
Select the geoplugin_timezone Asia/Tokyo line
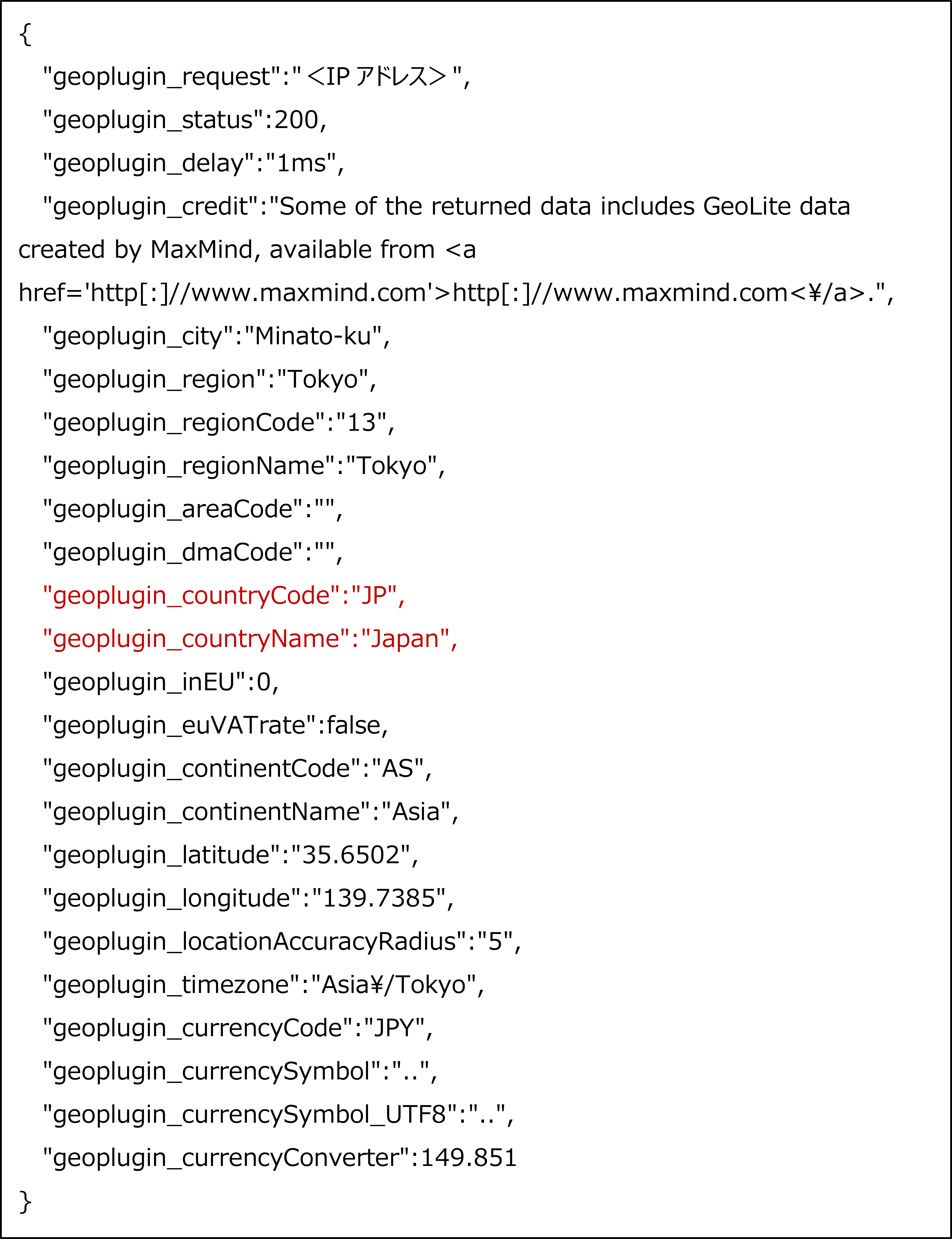[264, 985]
